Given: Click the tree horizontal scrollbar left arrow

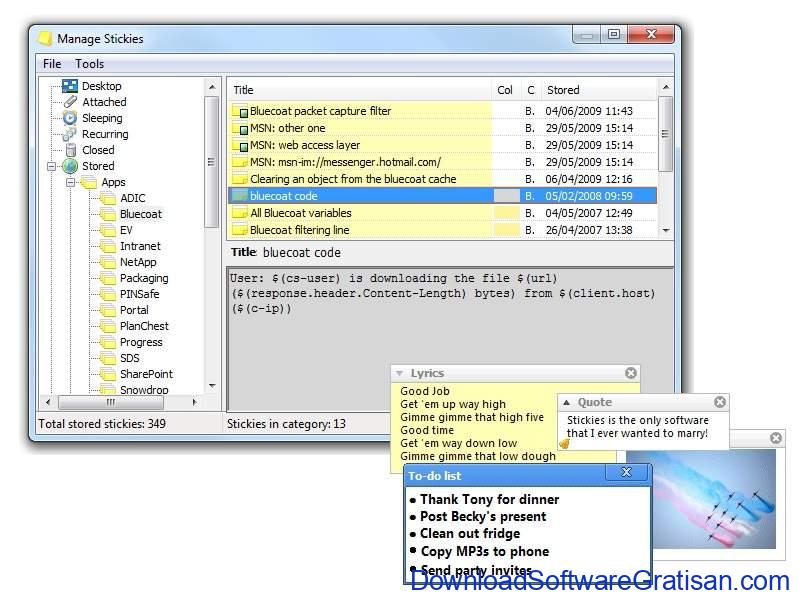Looking at the screenshot, I should click(48, 402).
